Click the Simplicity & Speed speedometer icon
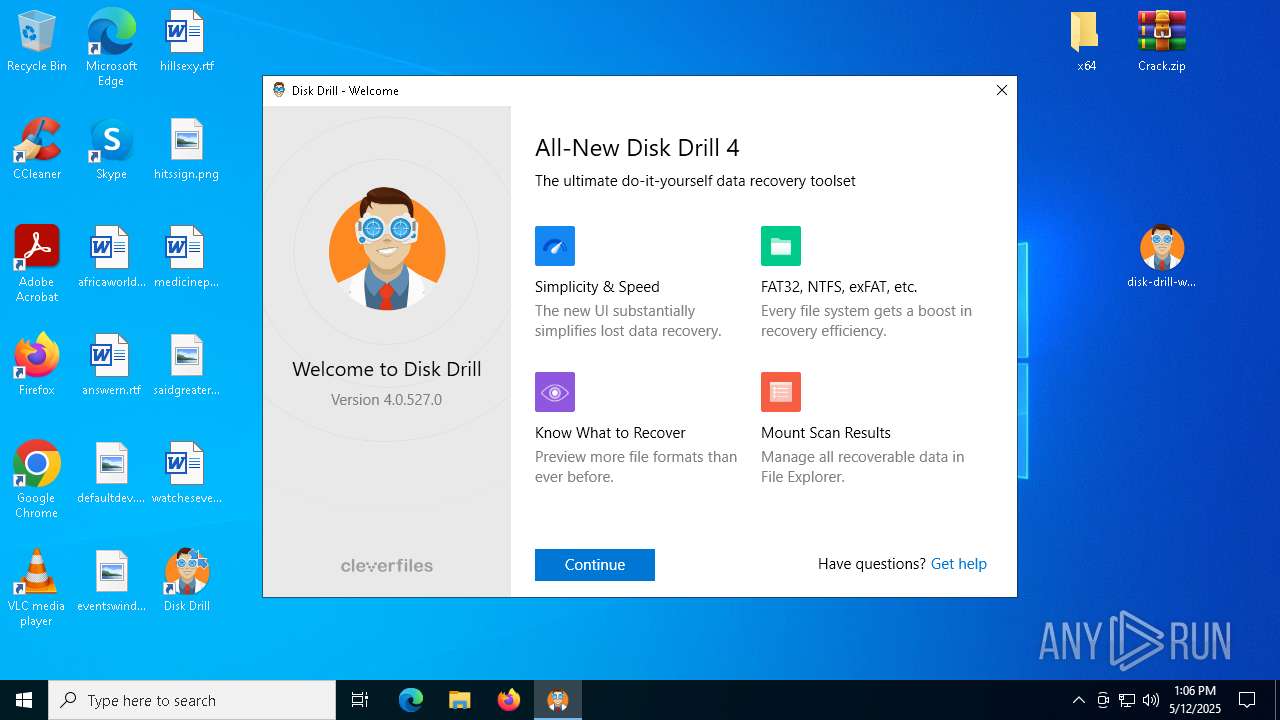 (x=554, y=246)
